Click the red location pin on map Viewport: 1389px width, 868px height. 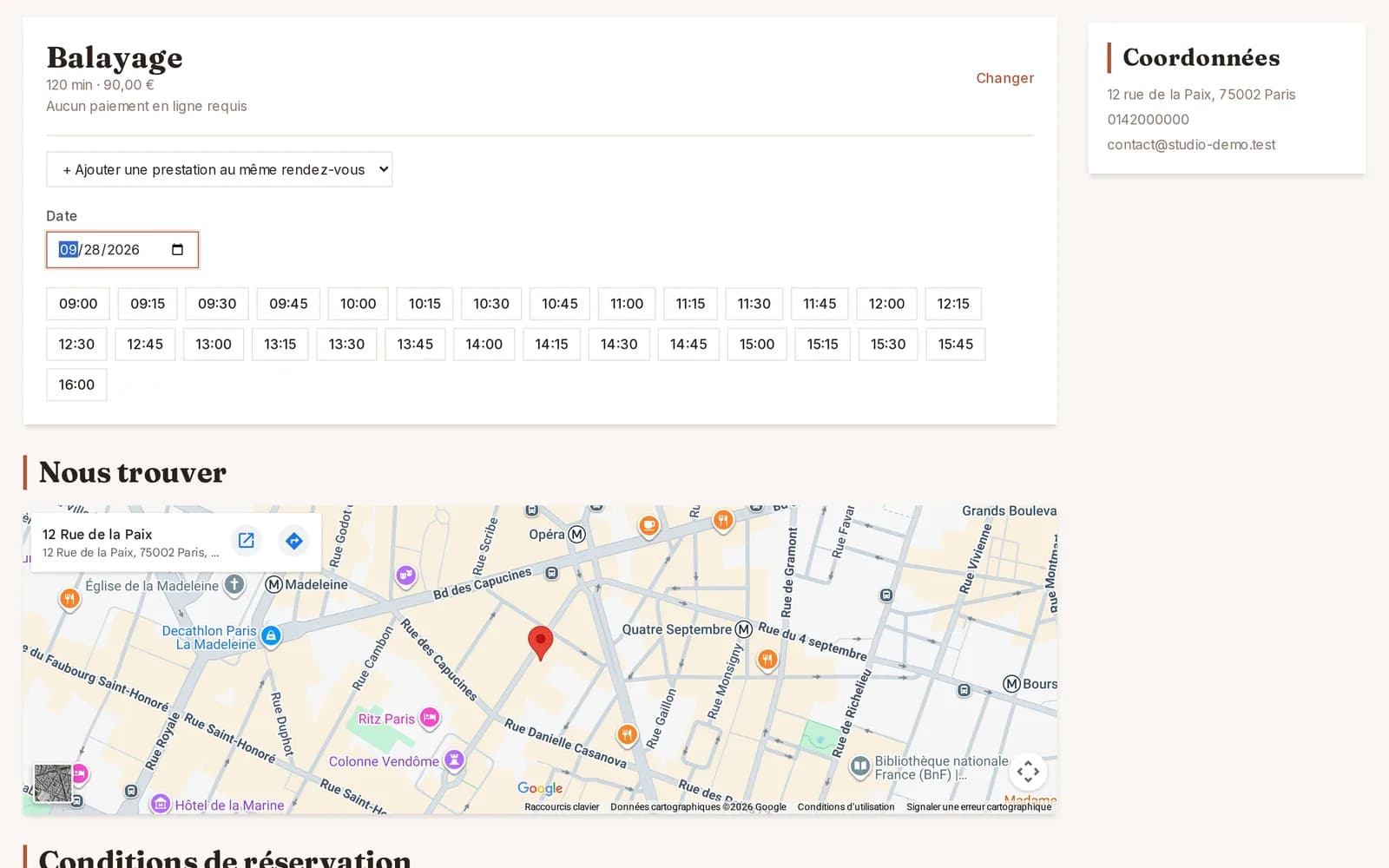point(540,643)
